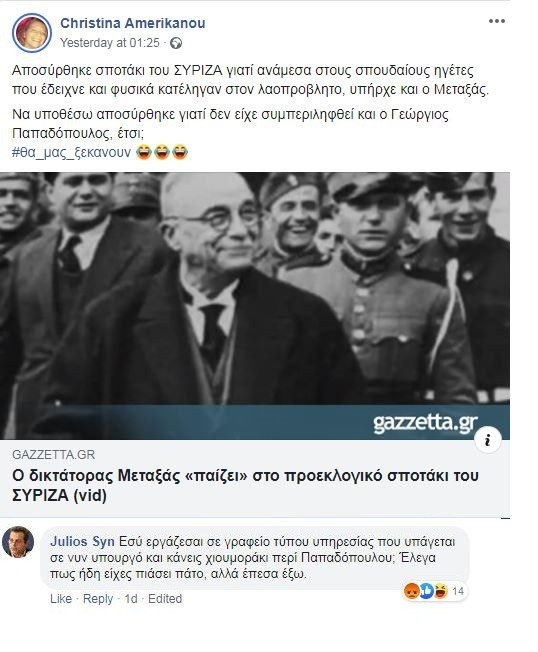Open the Metaxas article preview image

pyautogui.click(x=255, y=306)
